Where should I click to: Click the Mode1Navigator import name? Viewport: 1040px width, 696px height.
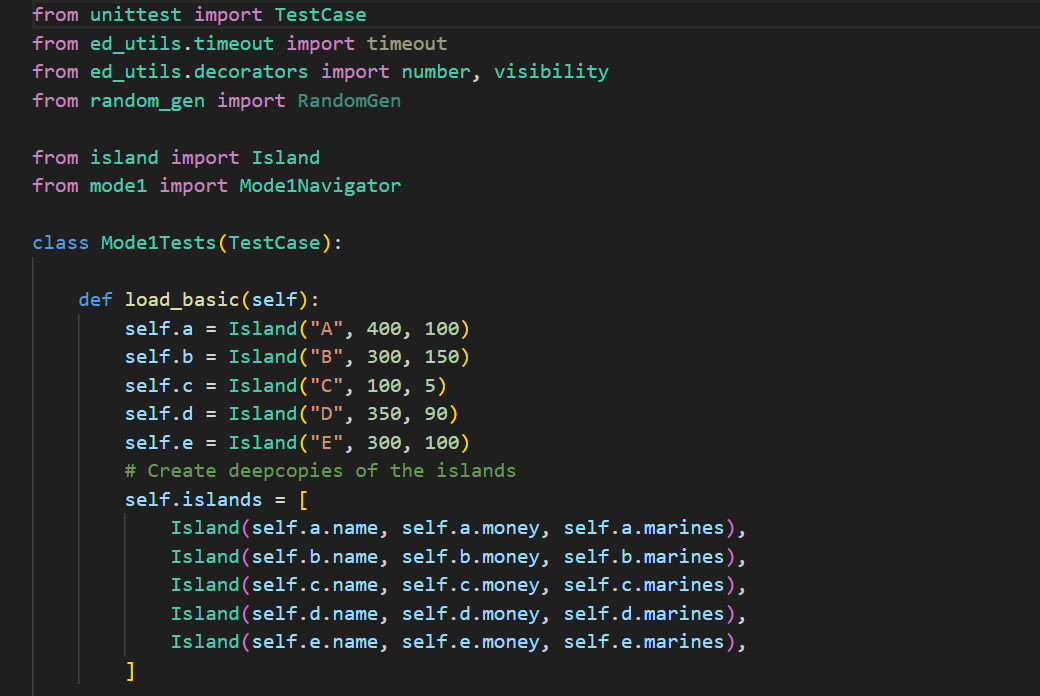point(320,186)
